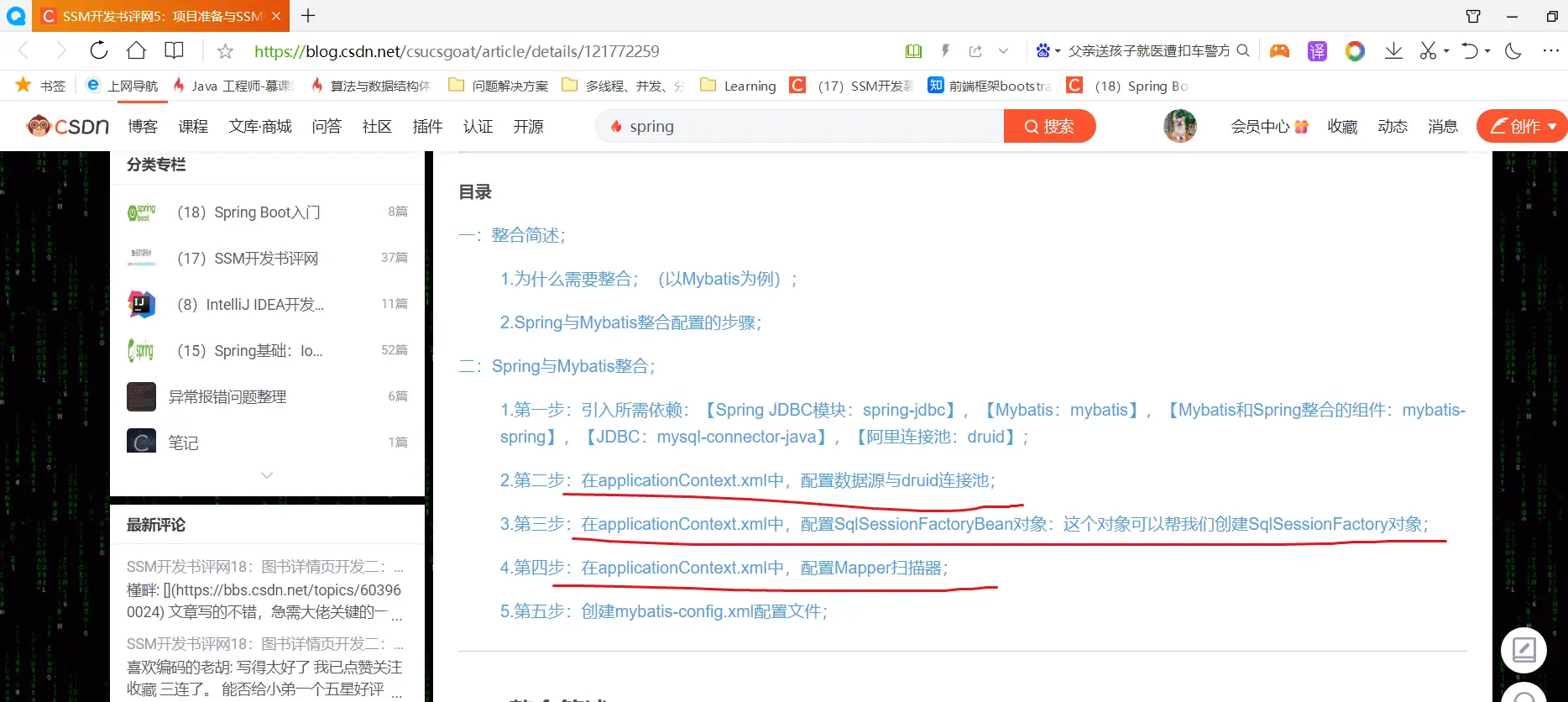Open the browser three-dot more menu
The height and width of the screenshot is (702, 1568).
point(1550,51)
